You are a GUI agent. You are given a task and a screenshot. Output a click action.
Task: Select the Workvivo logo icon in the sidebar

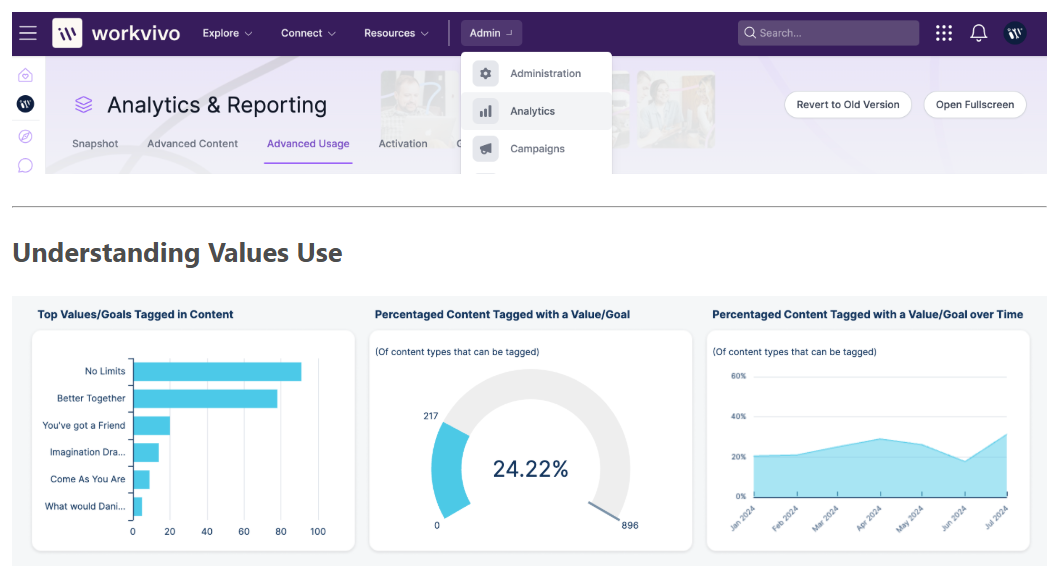coord(25,103)
